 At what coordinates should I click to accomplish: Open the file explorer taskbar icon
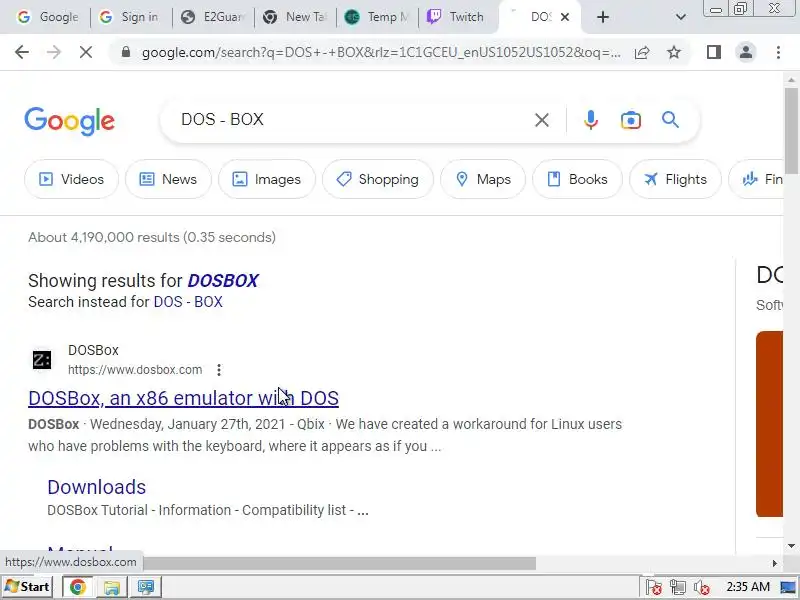(x=112, y=587)
